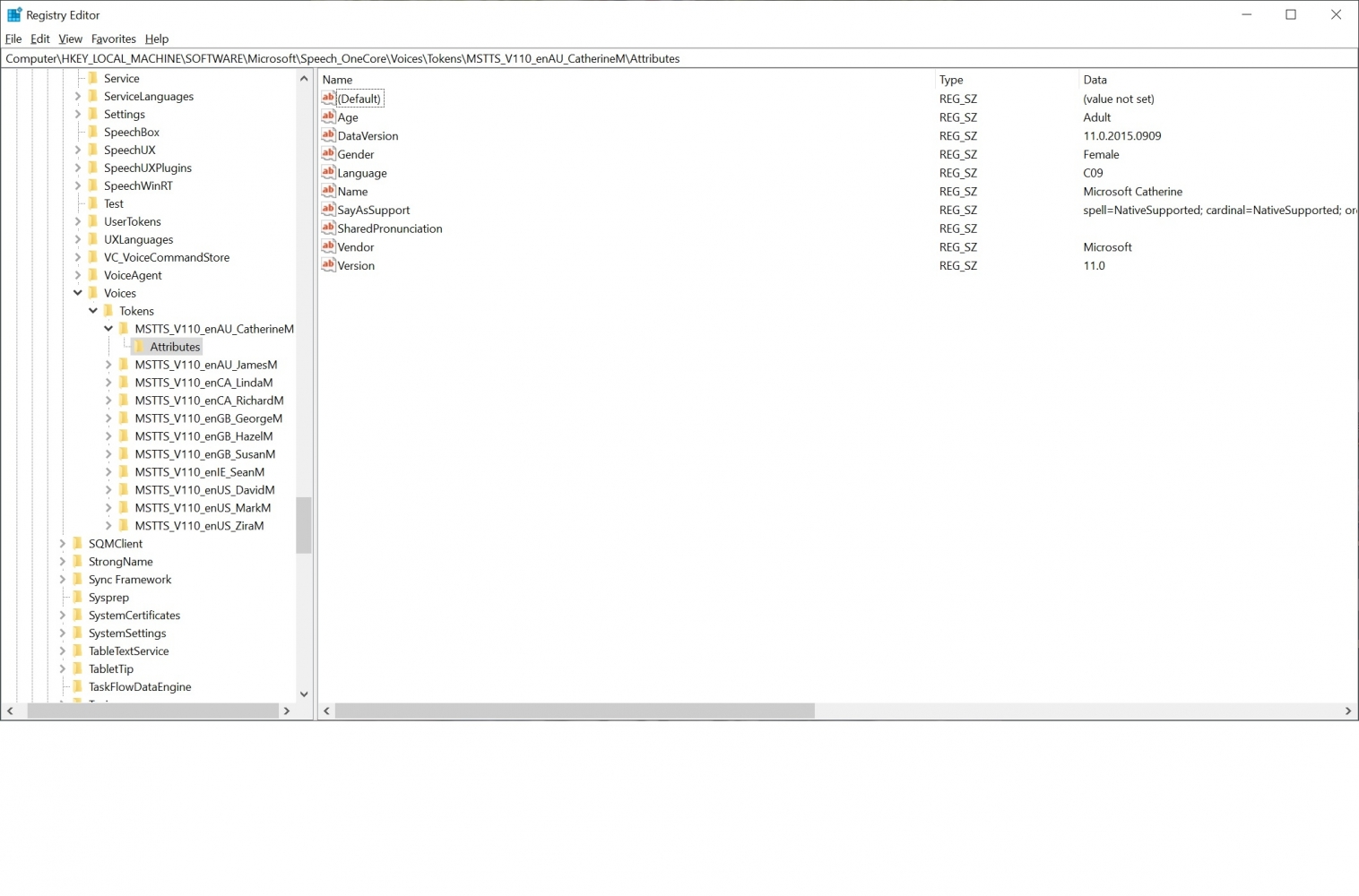Open the Favorites menu

pyautogui.click(x=114, y=39)
